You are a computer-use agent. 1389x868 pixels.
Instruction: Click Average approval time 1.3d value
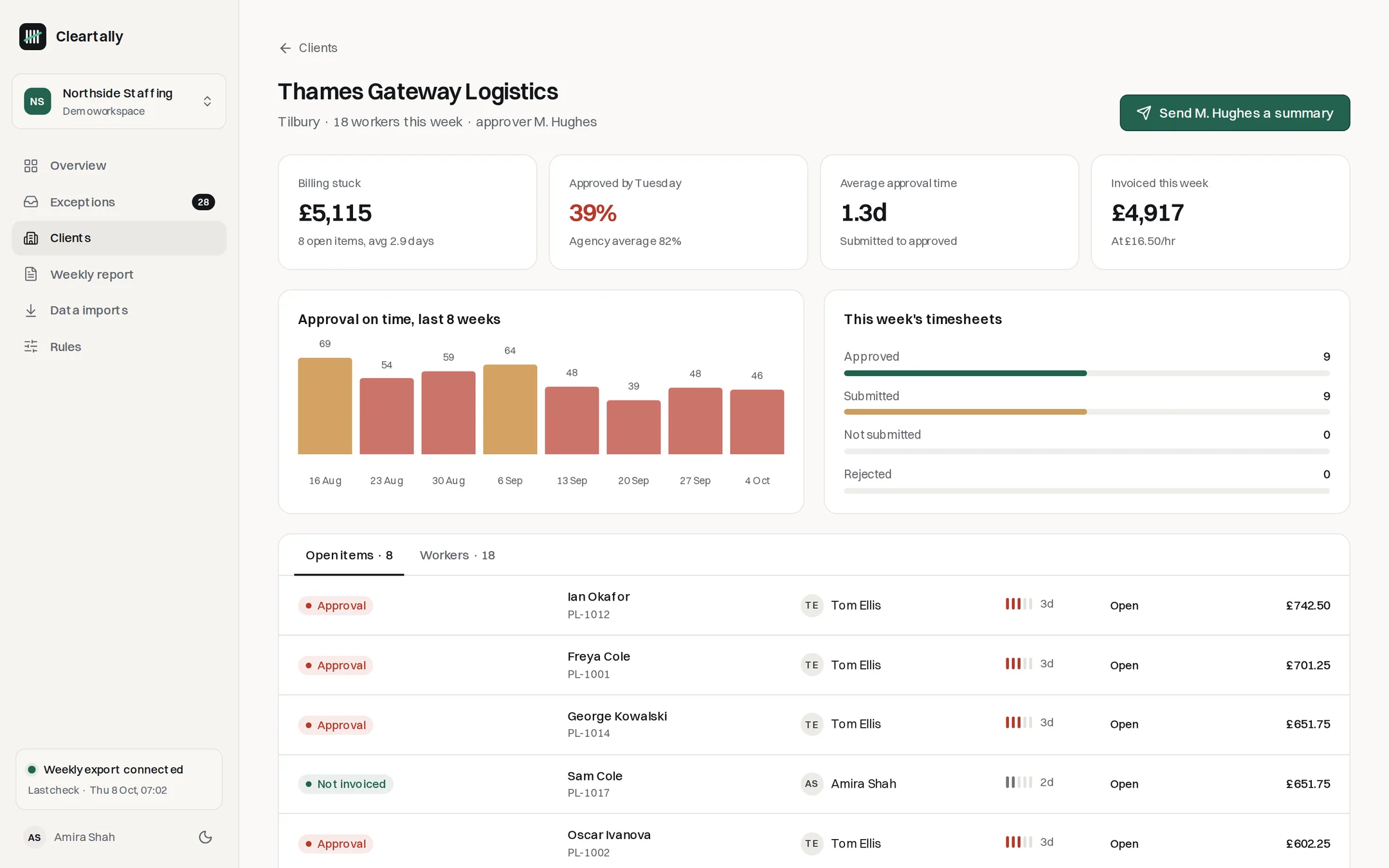coord(864,213)
